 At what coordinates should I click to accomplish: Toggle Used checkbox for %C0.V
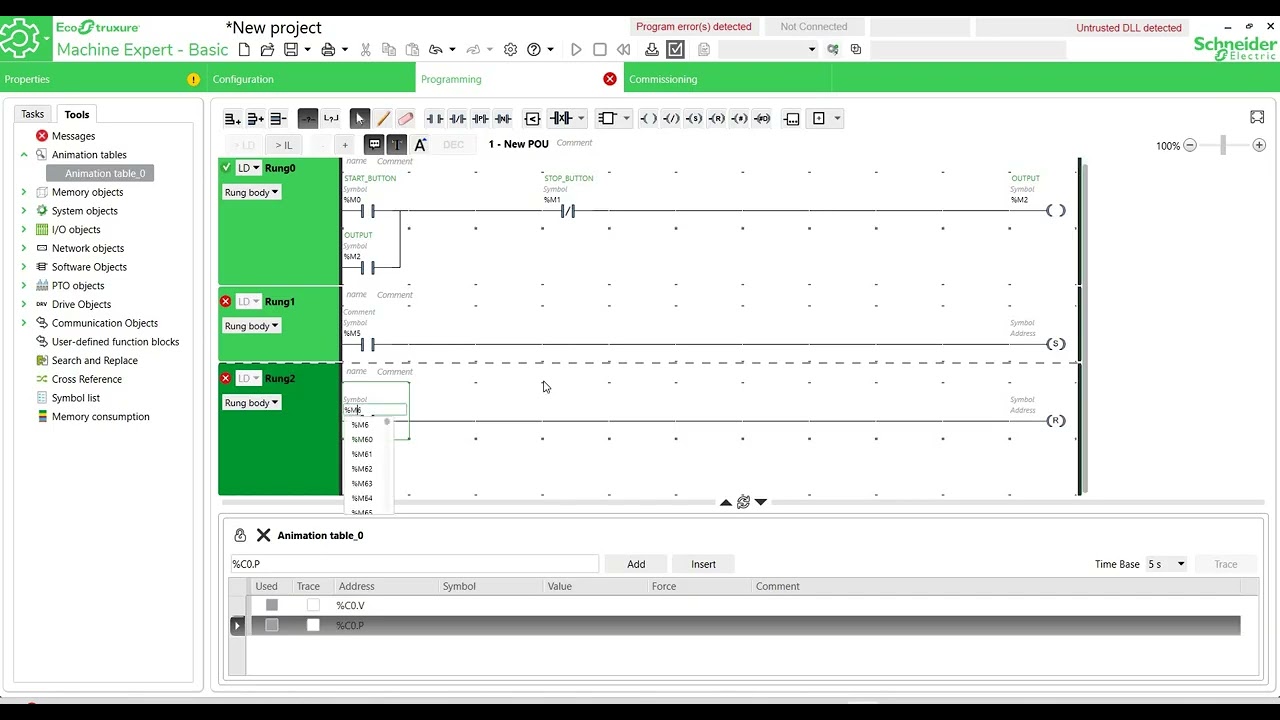pyautogui.click(x=271, y=605)
